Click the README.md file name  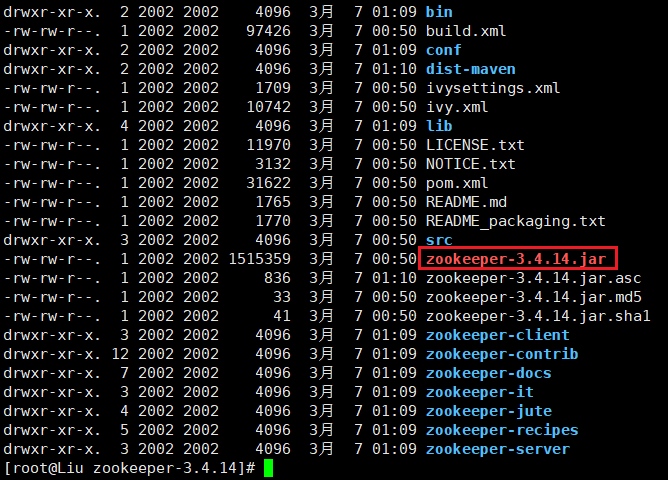click(x=466, y=202)
